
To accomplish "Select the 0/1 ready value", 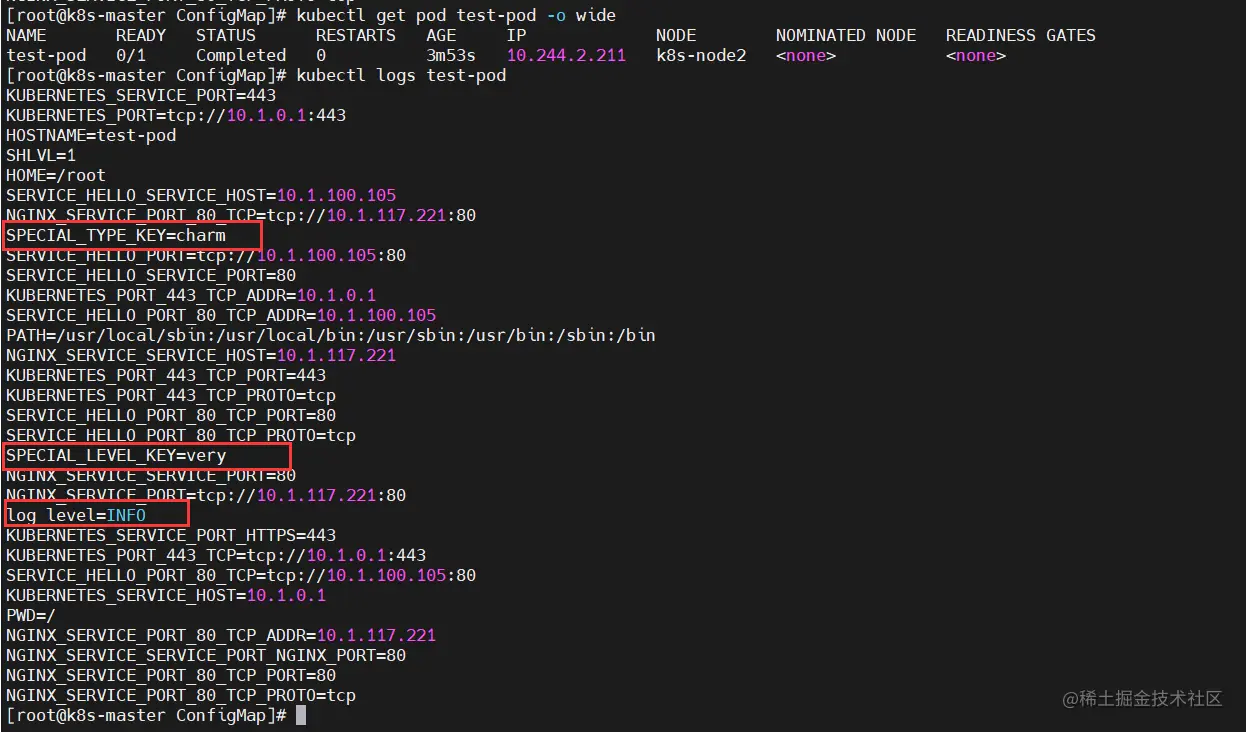I will coord(131,55).
